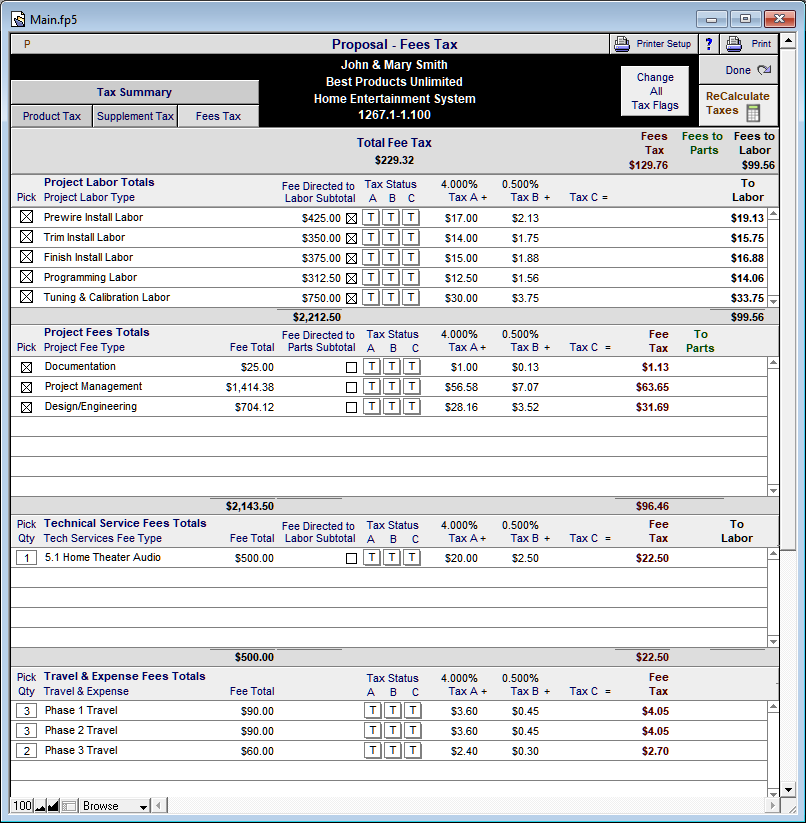Click the zoom out icon in status bar
The image size is (806, 823).
click(x=40, y=806)
